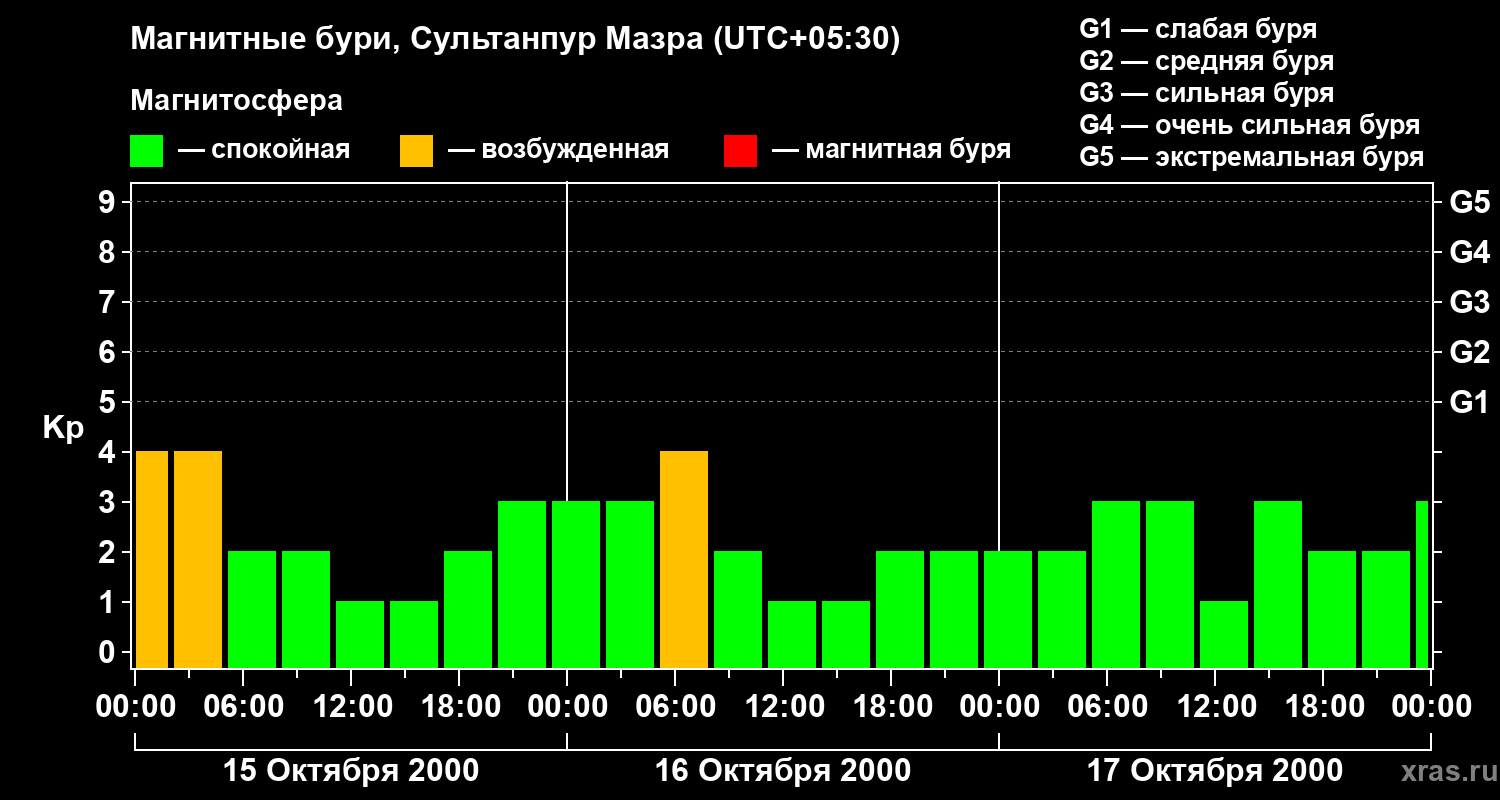Click the '12:00' time label under 15 October
This screenshot has width=1500, height=800.
[x=351, y=707]
